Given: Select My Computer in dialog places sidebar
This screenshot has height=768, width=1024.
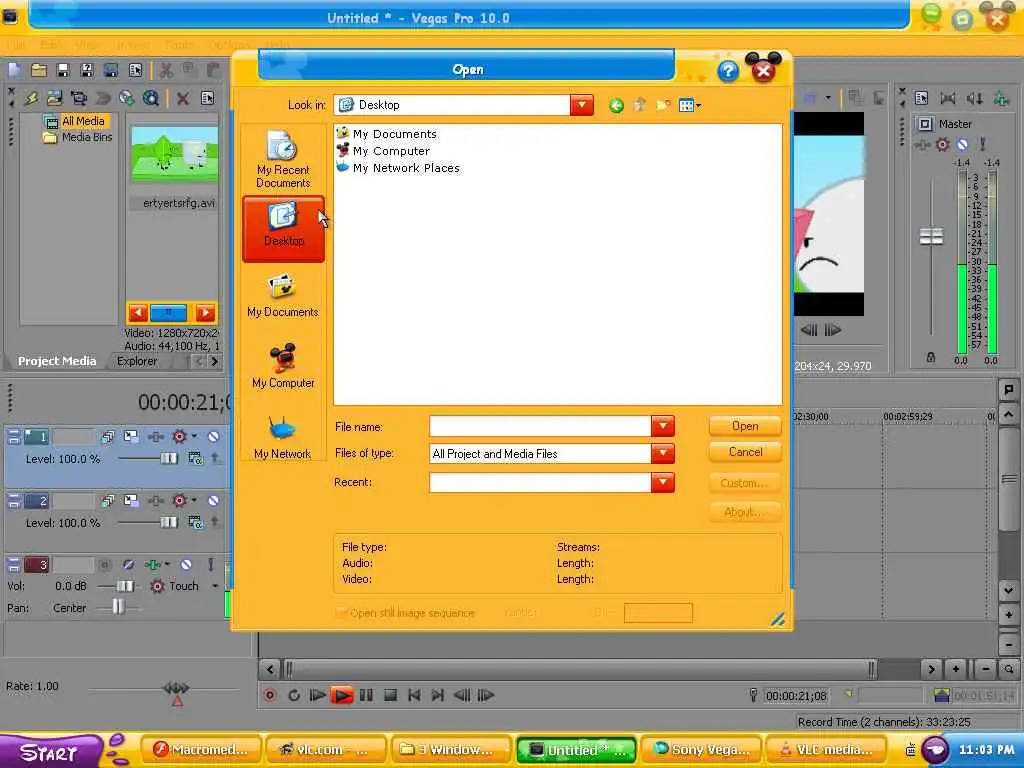Looking at the screenshot, I should [x=283, y=366].
